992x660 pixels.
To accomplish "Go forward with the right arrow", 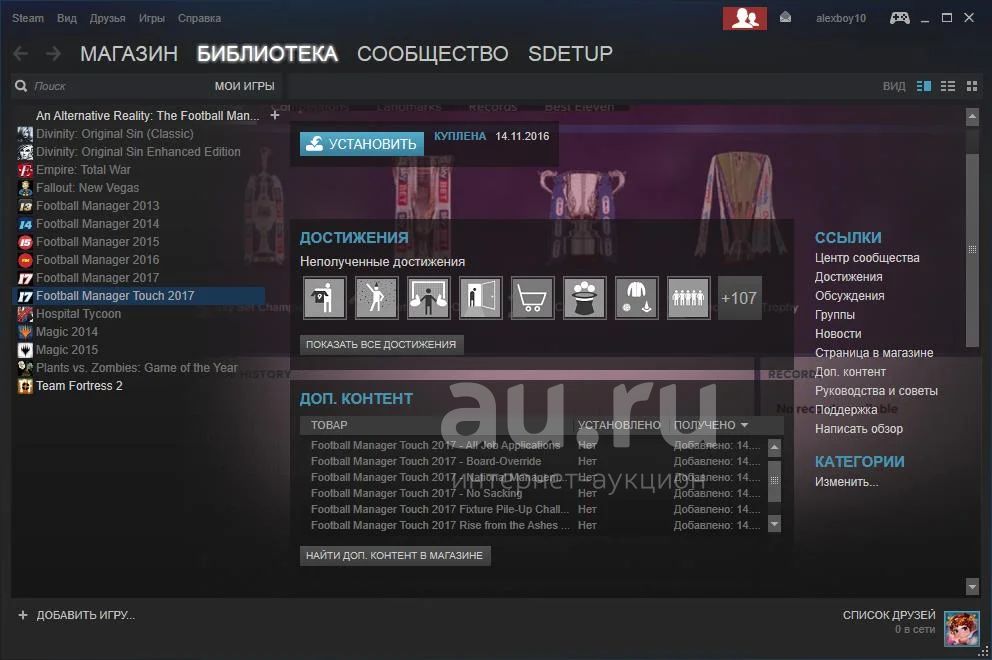I will (54, 54).
